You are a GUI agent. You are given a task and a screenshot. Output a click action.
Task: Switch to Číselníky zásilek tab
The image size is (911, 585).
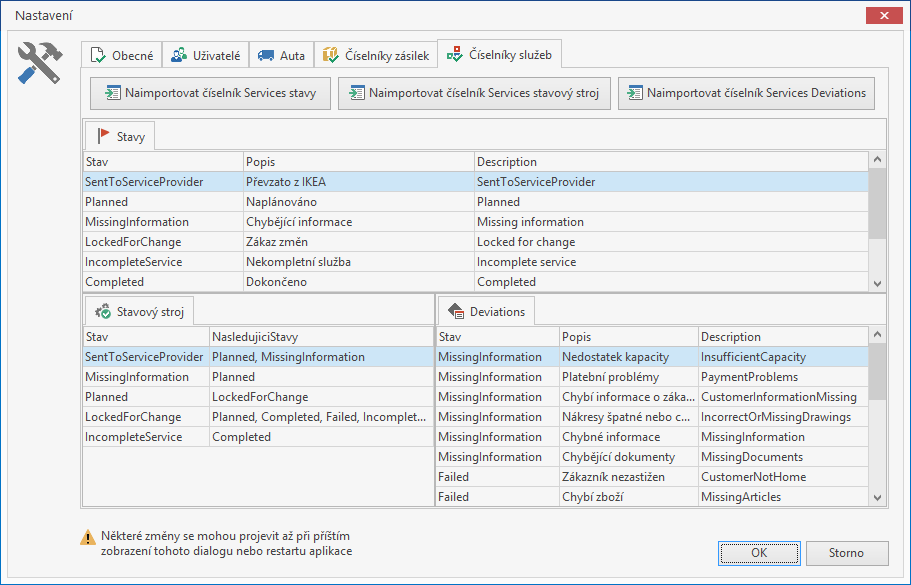click(376, 55)
